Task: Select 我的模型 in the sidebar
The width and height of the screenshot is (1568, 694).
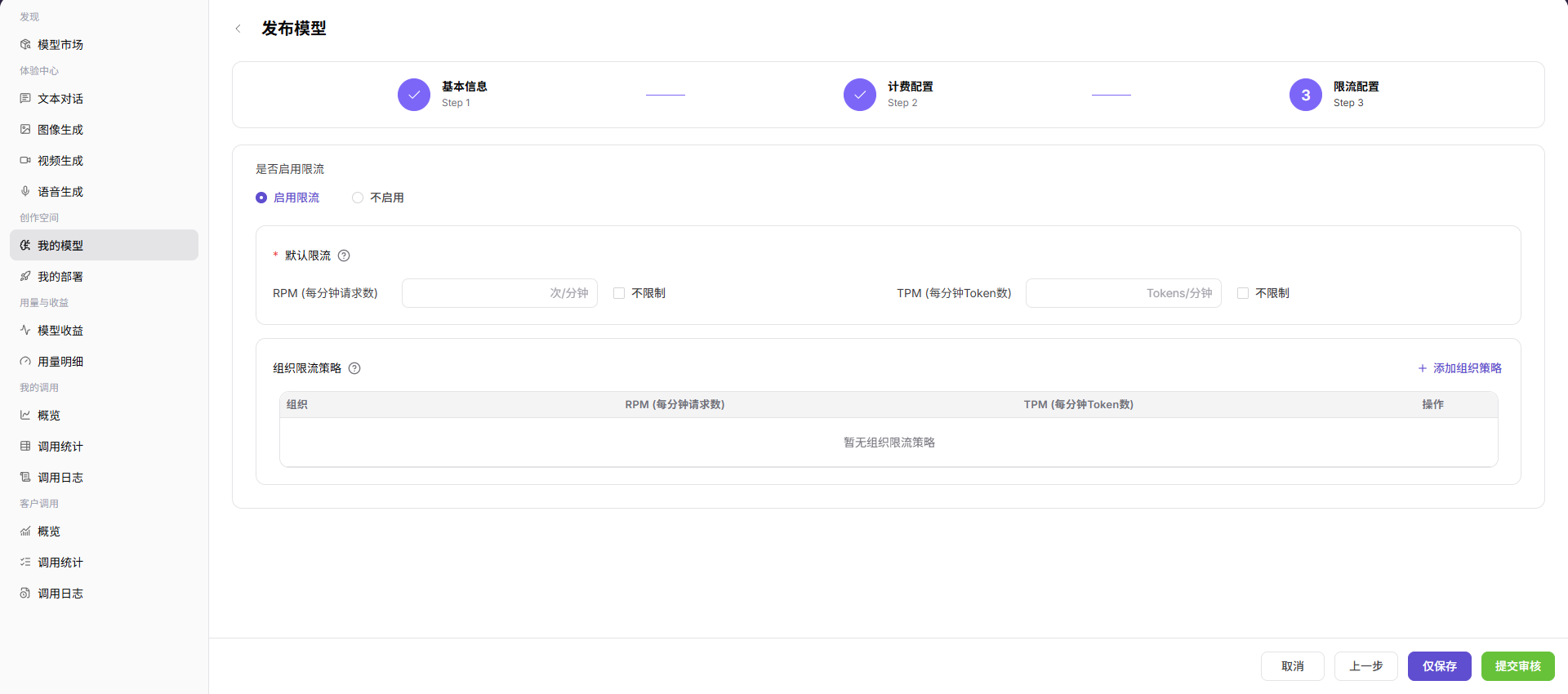Action: [x=104, y=245]
